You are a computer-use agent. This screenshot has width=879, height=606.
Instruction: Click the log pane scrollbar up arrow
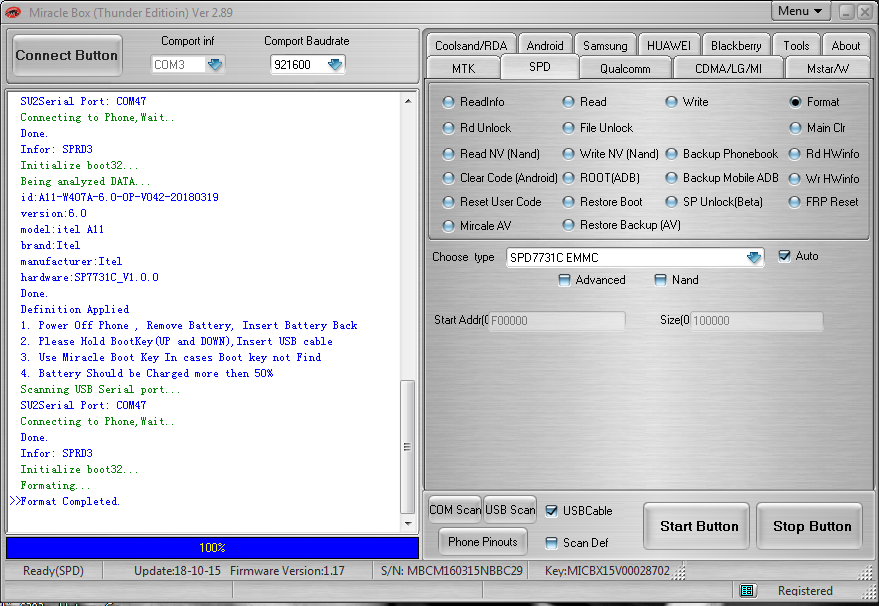[408, 101]
